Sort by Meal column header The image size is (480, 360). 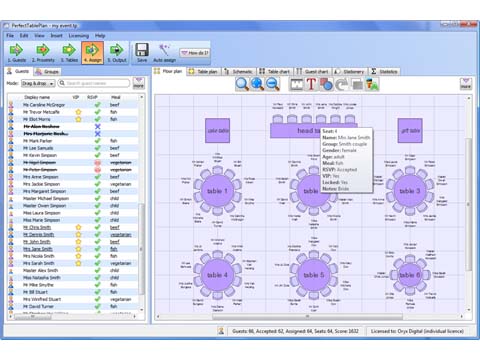pos(116,97)
